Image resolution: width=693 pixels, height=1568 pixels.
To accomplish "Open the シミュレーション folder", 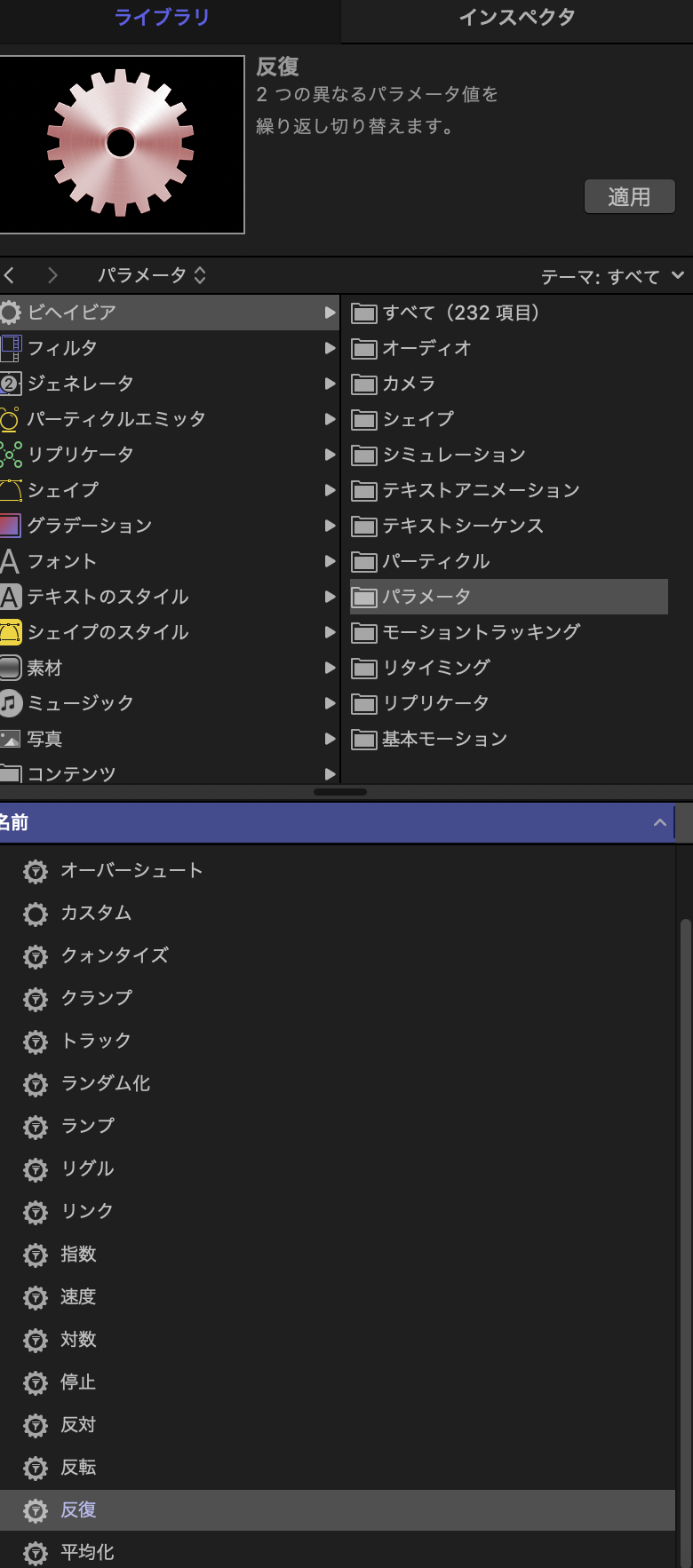I will coord(453,455).
